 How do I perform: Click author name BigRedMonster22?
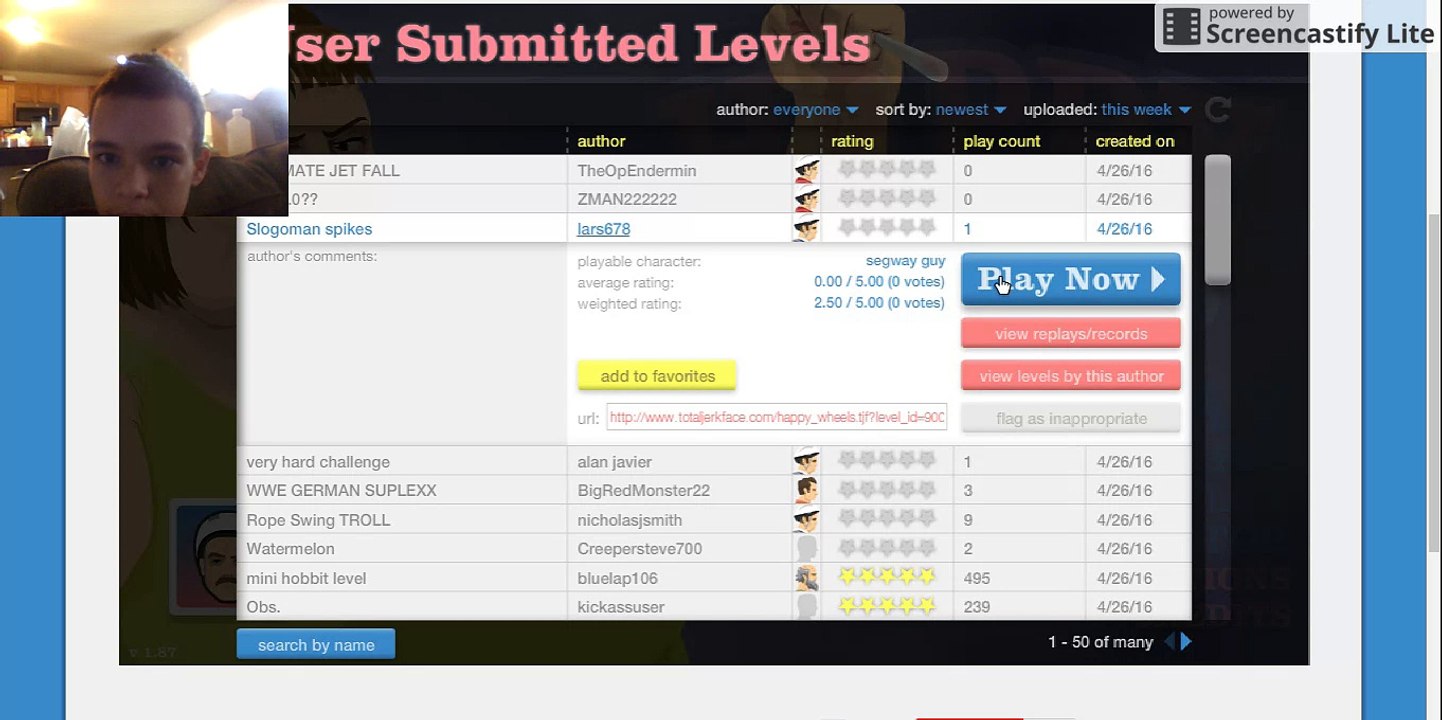coord(643,491)
